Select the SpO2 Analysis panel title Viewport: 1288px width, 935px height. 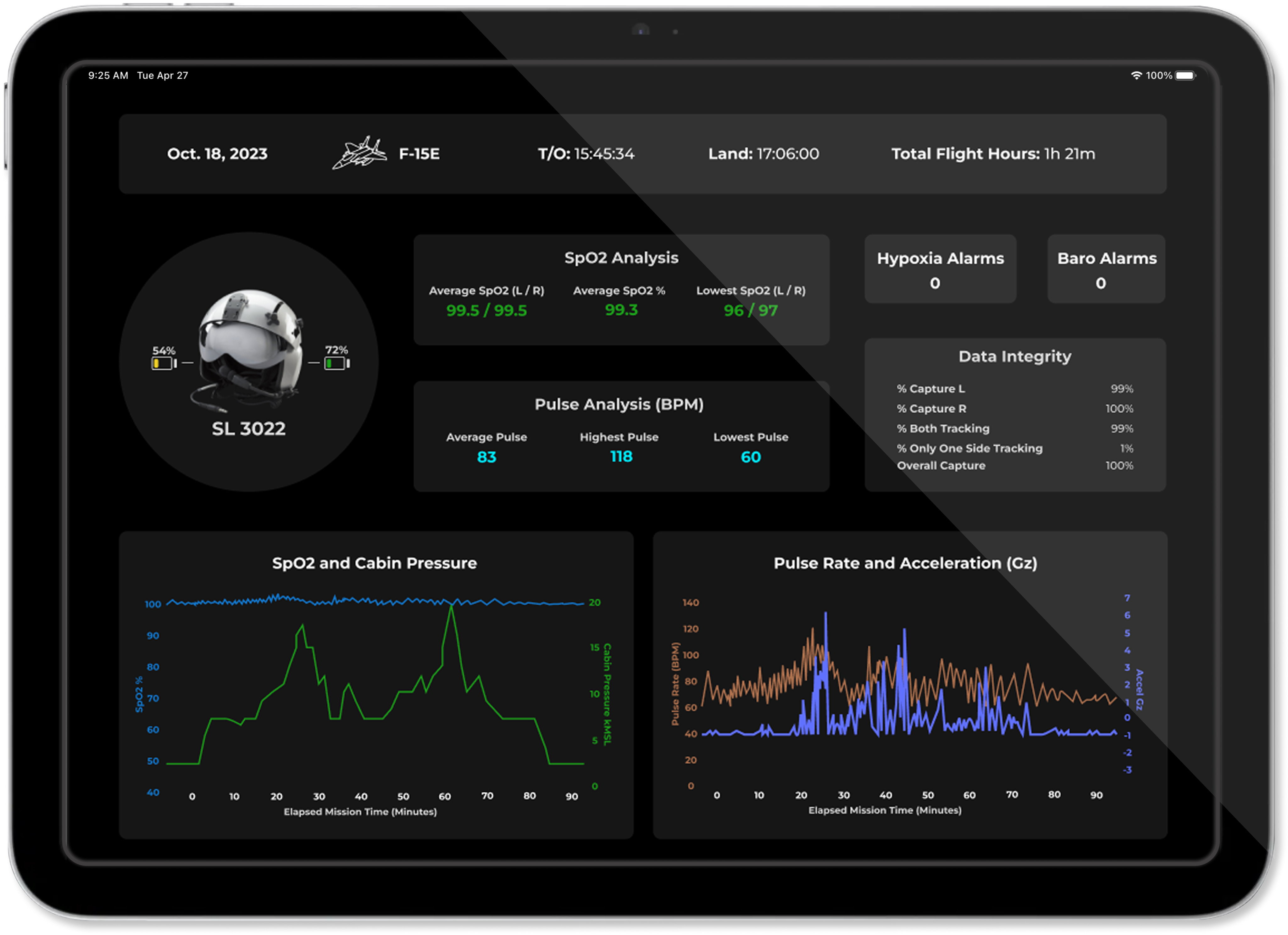click(x=621, y=258)
